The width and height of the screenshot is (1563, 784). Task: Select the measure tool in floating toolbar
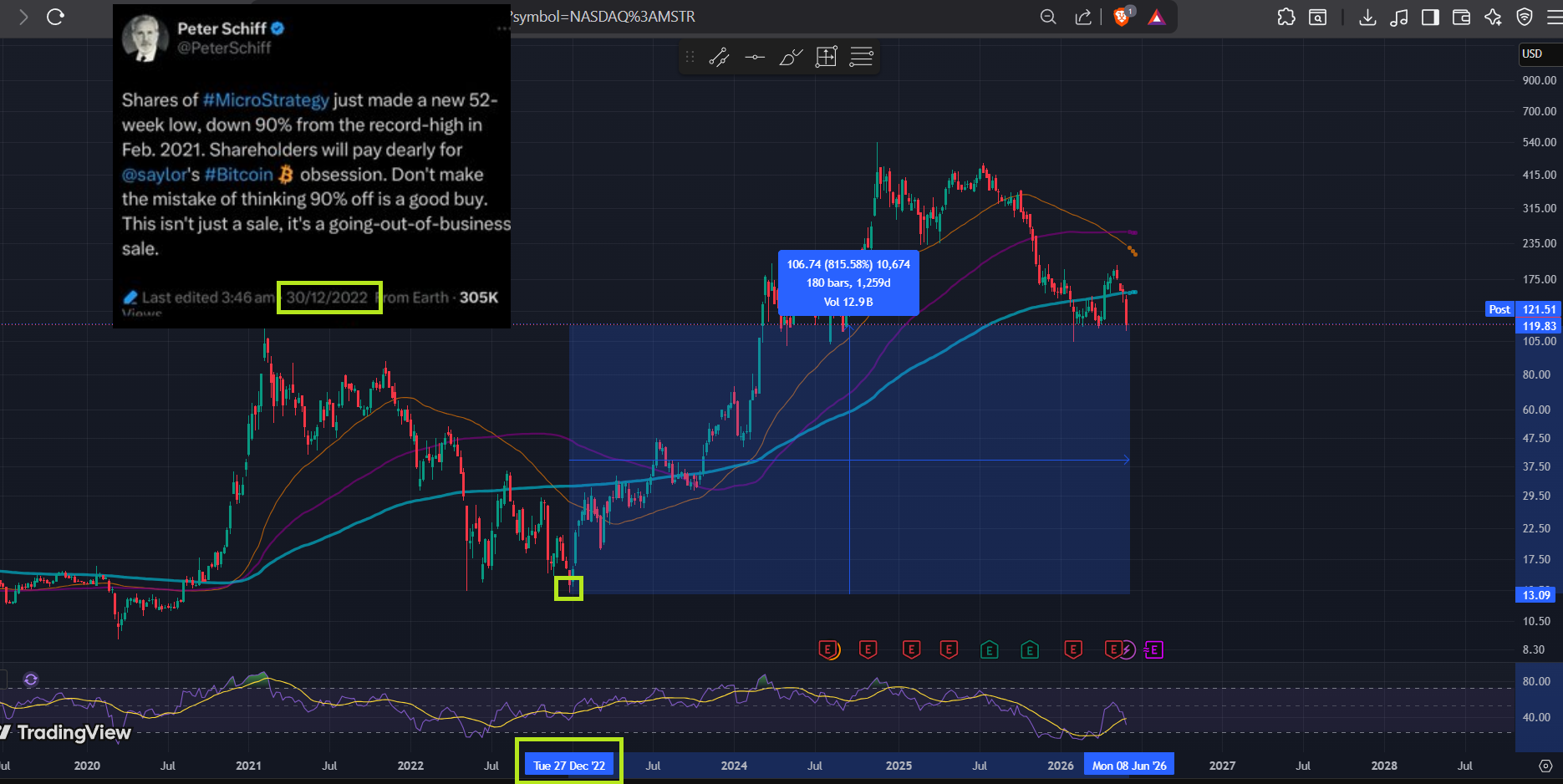click(826, 57)
